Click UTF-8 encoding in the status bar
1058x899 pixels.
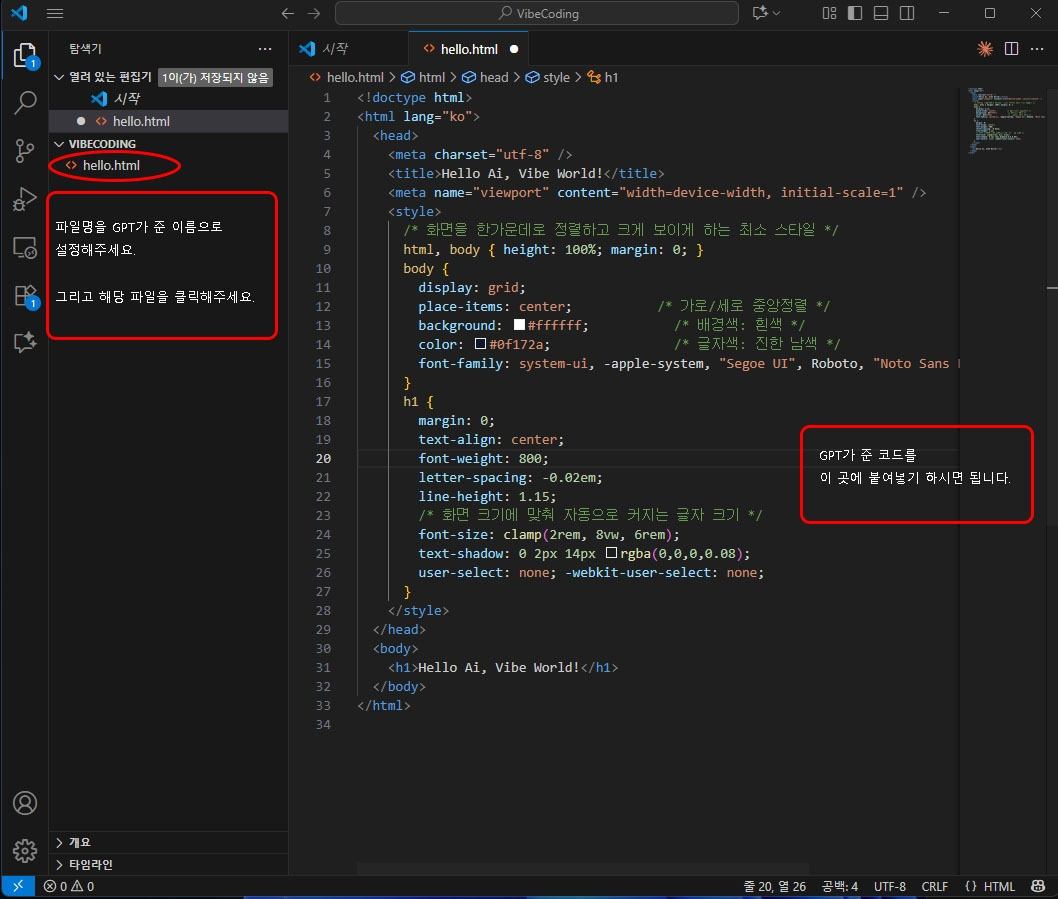click(x=890, y=886)
